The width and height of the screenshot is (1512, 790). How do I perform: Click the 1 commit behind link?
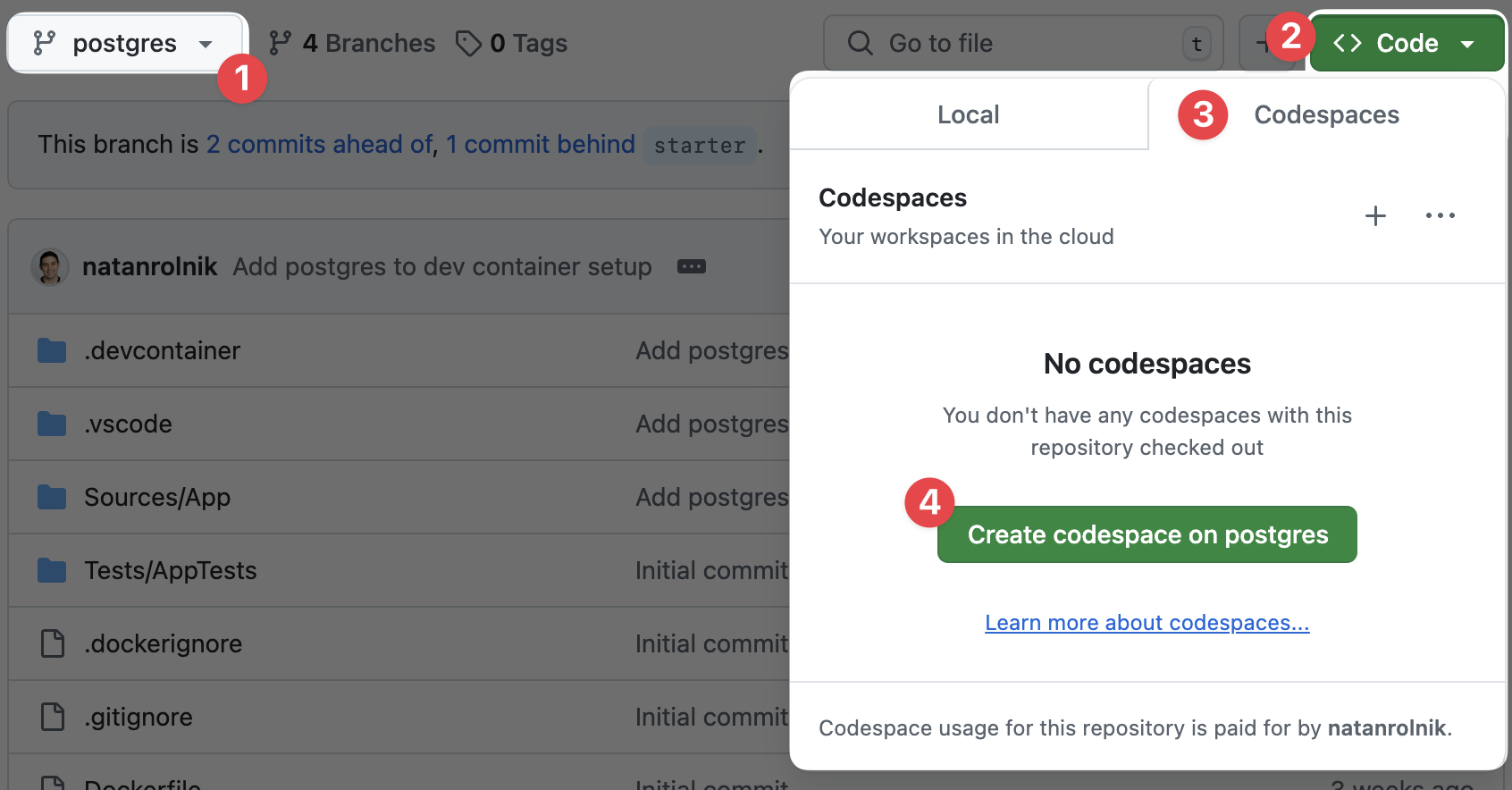(x=540, y=144)
